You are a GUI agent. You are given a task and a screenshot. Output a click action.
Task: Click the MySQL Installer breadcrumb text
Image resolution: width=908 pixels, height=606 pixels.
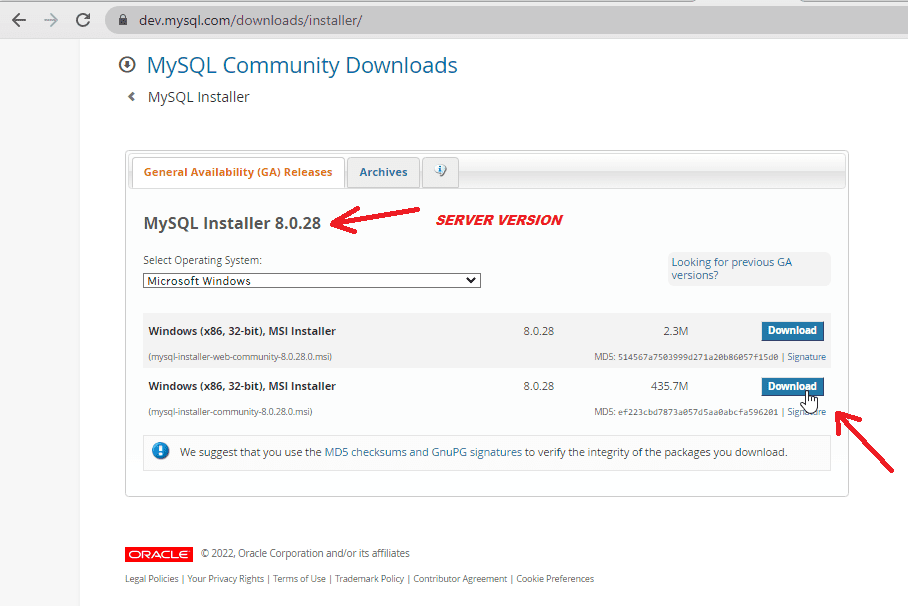(199, 97)
